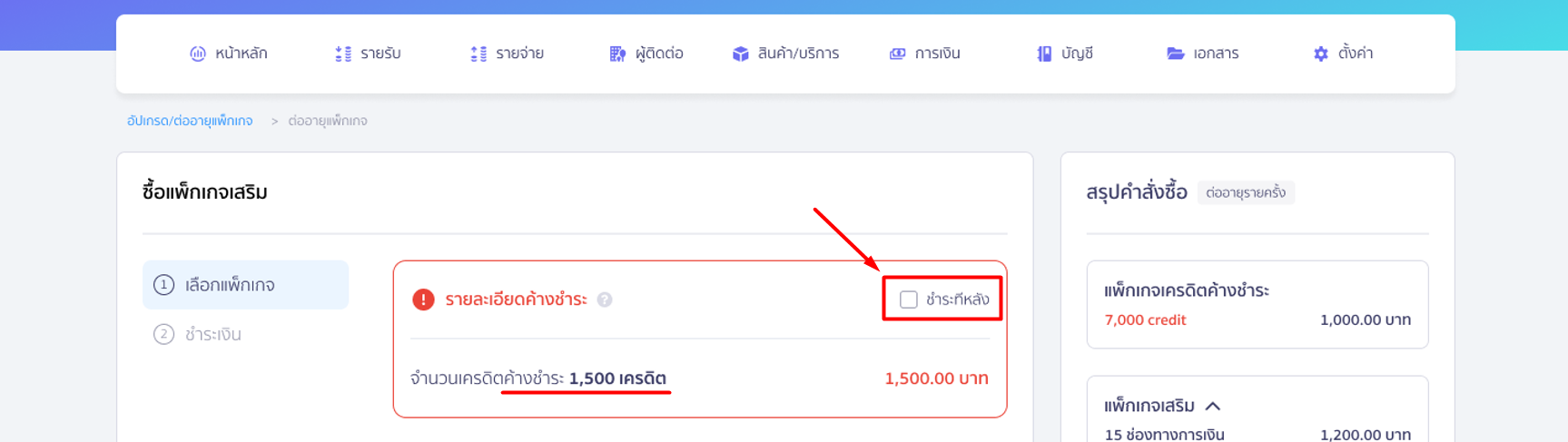Click the การเงิน money icon
Viewport: 1568px width, 442px height.
point(897,54)
